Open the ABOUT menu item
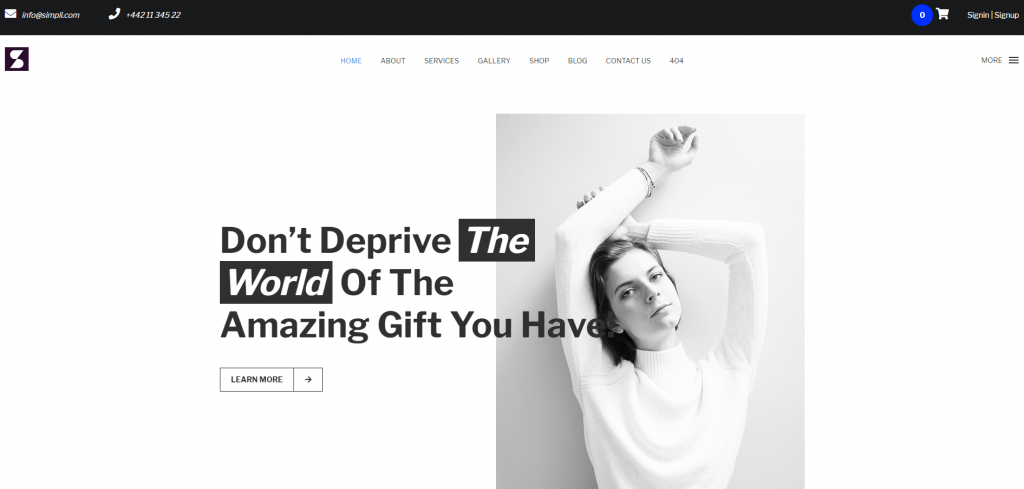 [x=393, y=61]
